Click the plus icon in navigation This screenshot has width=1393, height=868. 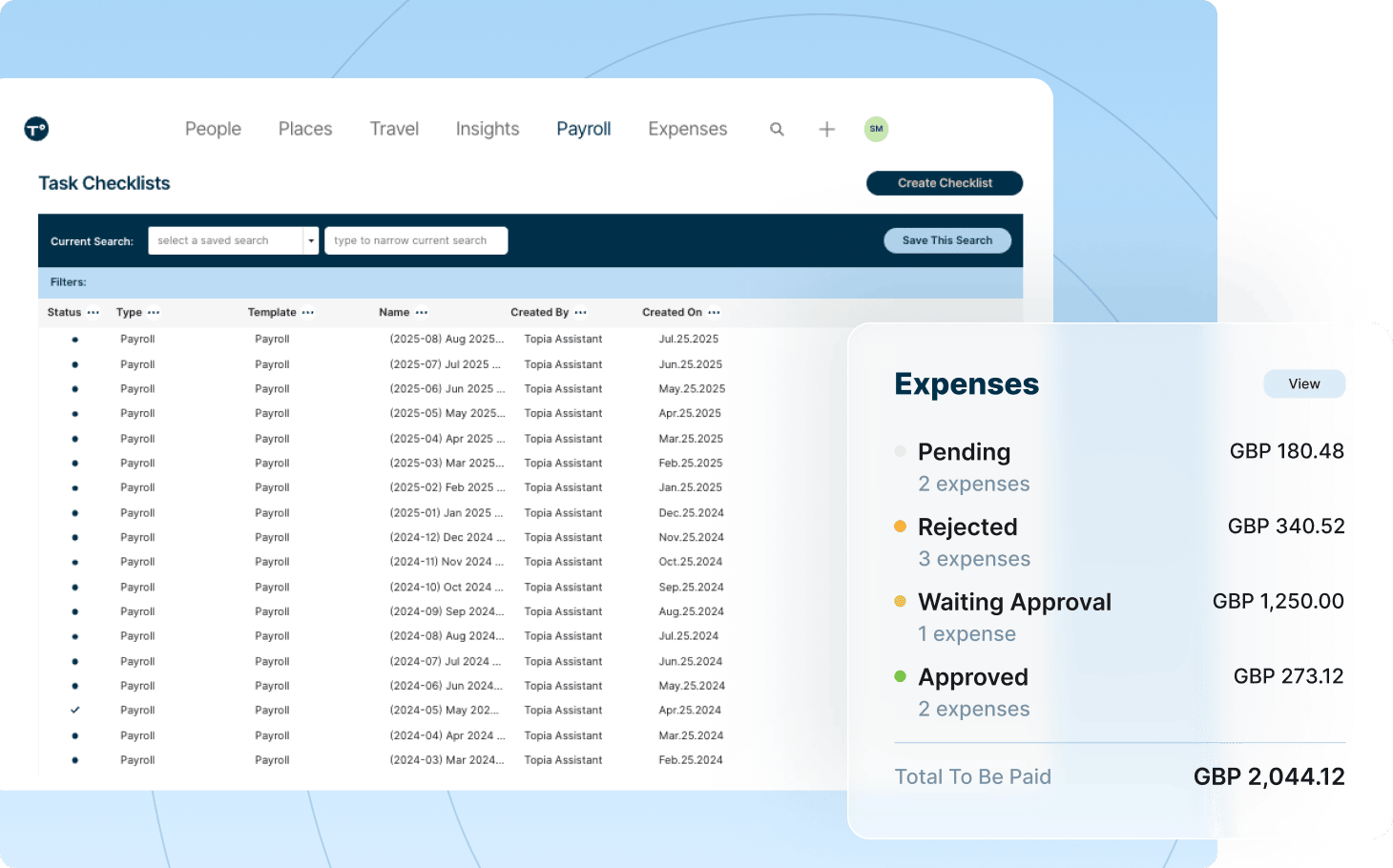(x=826, y=129)
